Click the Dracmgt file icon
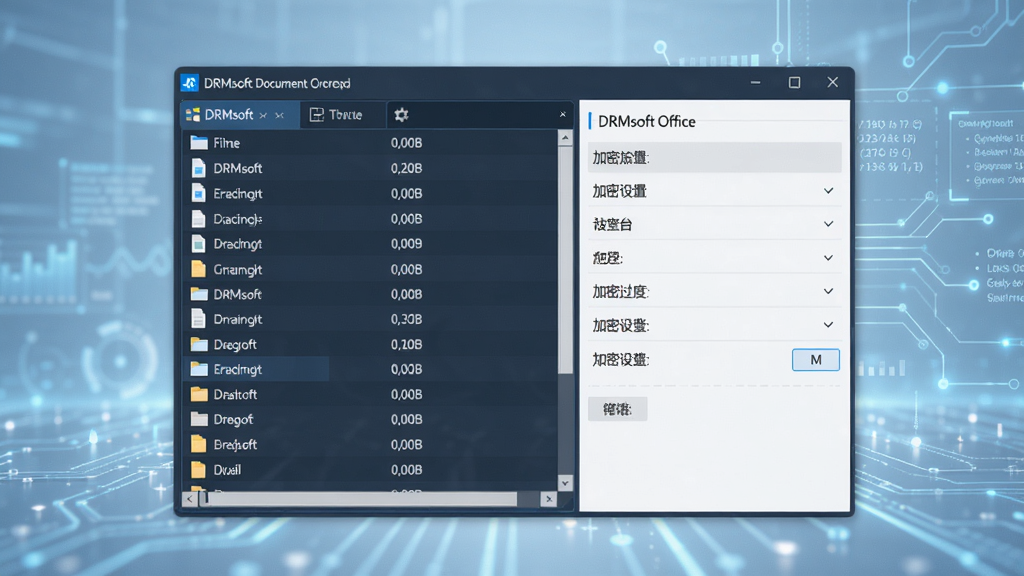Screen dimensions: 1024x576 coord(199,244)
